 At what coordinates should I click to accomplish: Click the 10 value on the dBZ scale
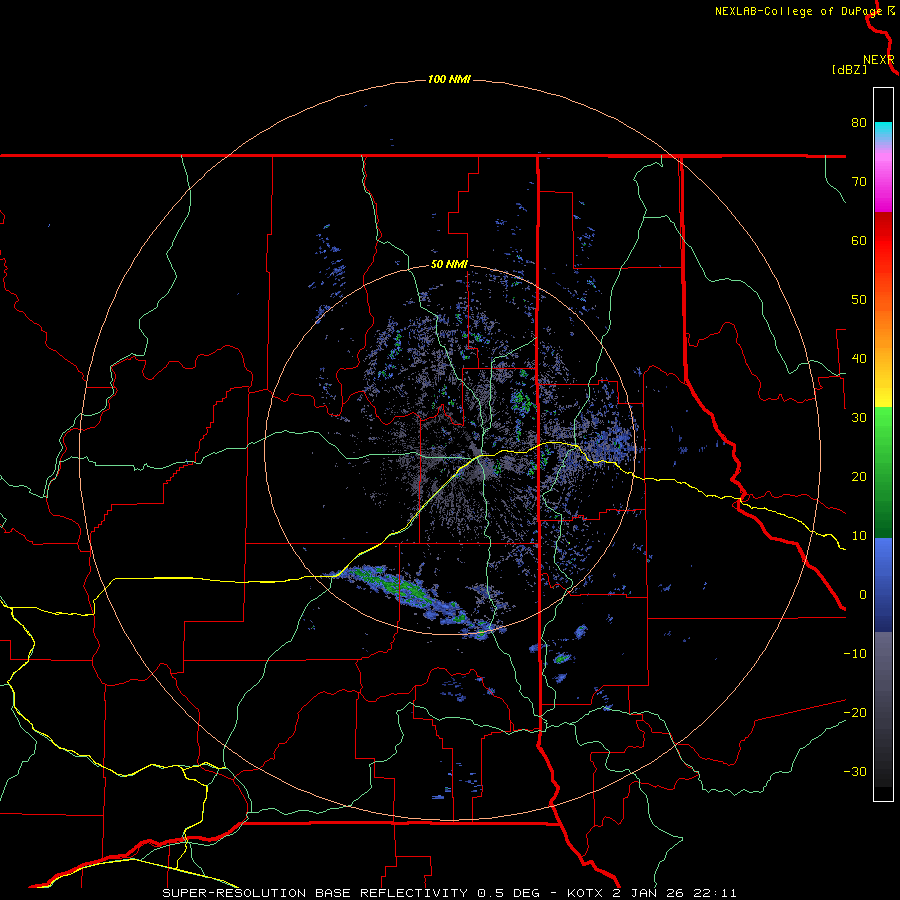click(x=859, y=536)
